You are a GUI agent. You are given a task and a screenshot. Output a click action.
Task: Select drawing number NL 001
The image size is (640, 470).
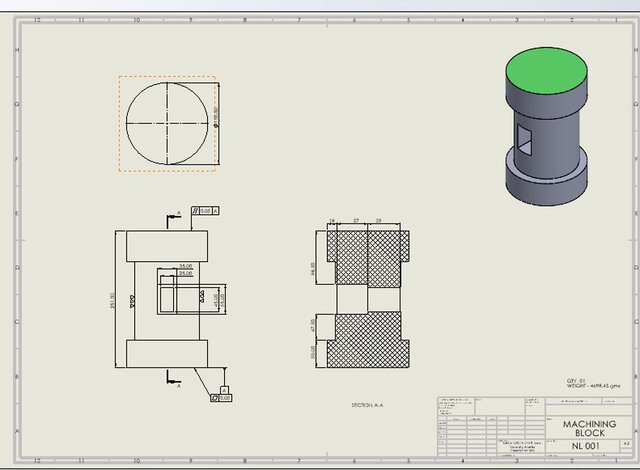click(x=585, y=446)
